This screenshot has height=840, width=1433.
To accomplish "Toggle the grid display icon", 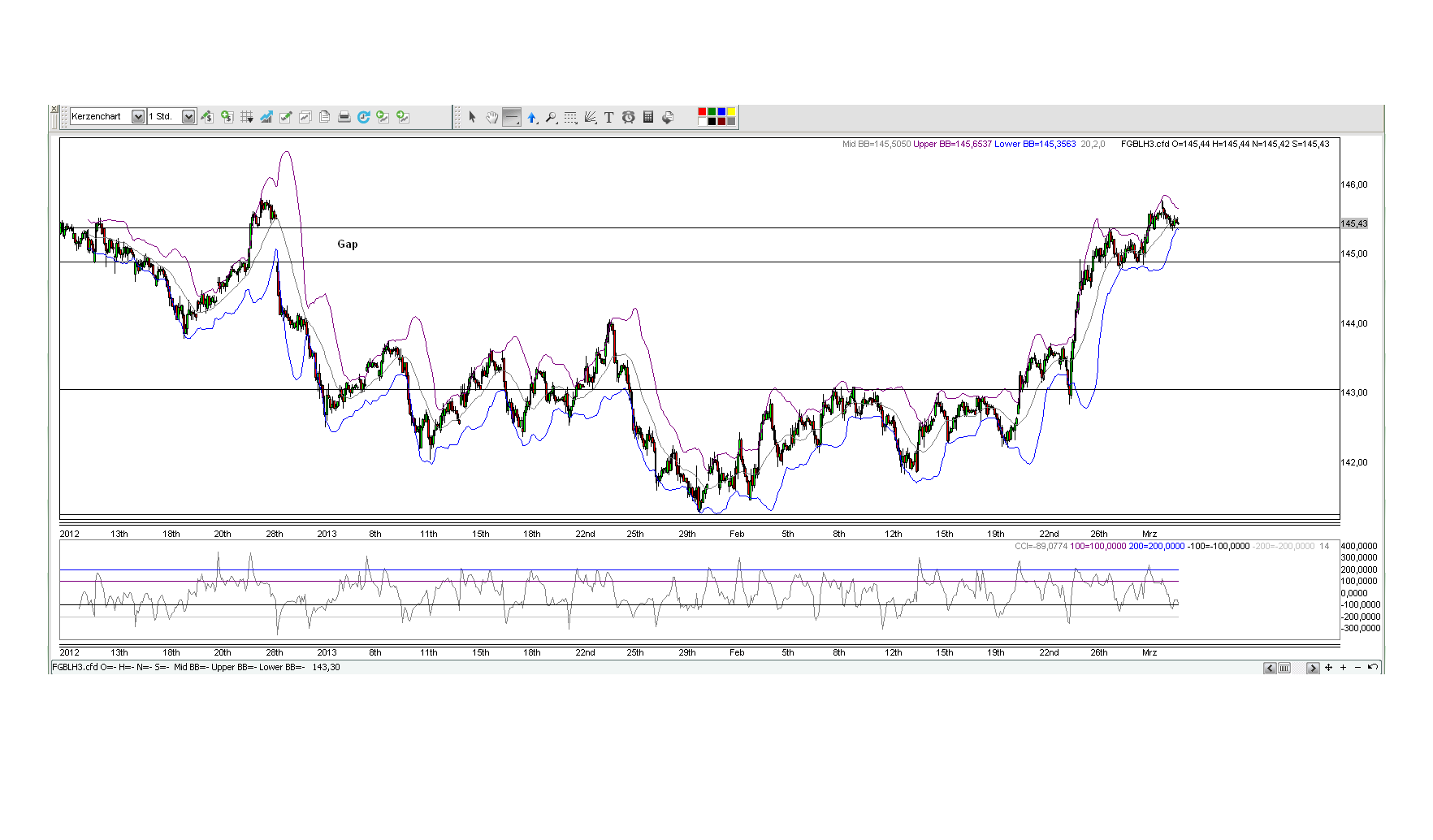I will pyautogui.click(x=248, y=116).
